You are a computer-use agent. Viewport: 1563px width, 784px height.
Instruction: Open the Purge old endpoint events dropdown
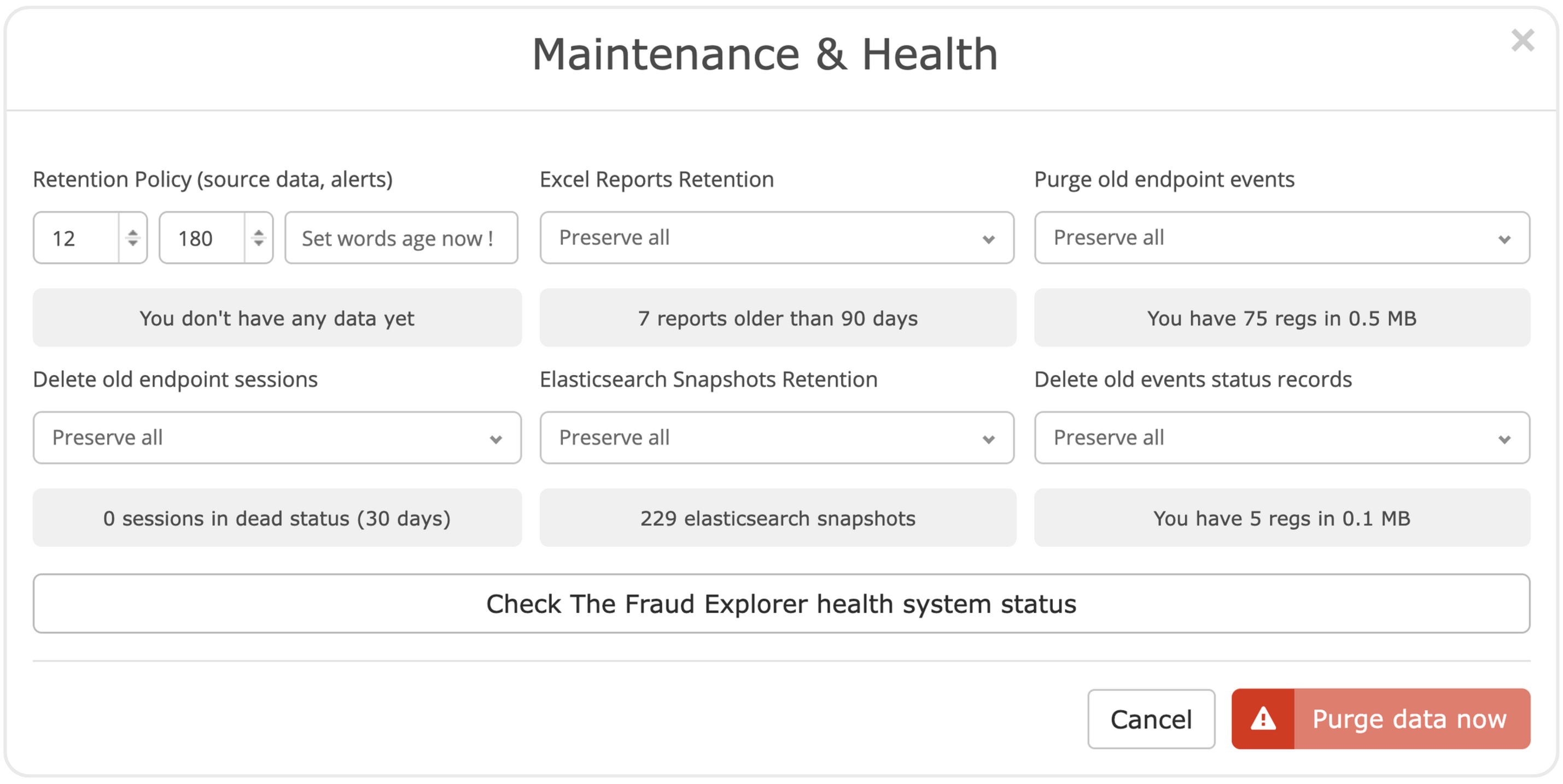pos(1281,238)
